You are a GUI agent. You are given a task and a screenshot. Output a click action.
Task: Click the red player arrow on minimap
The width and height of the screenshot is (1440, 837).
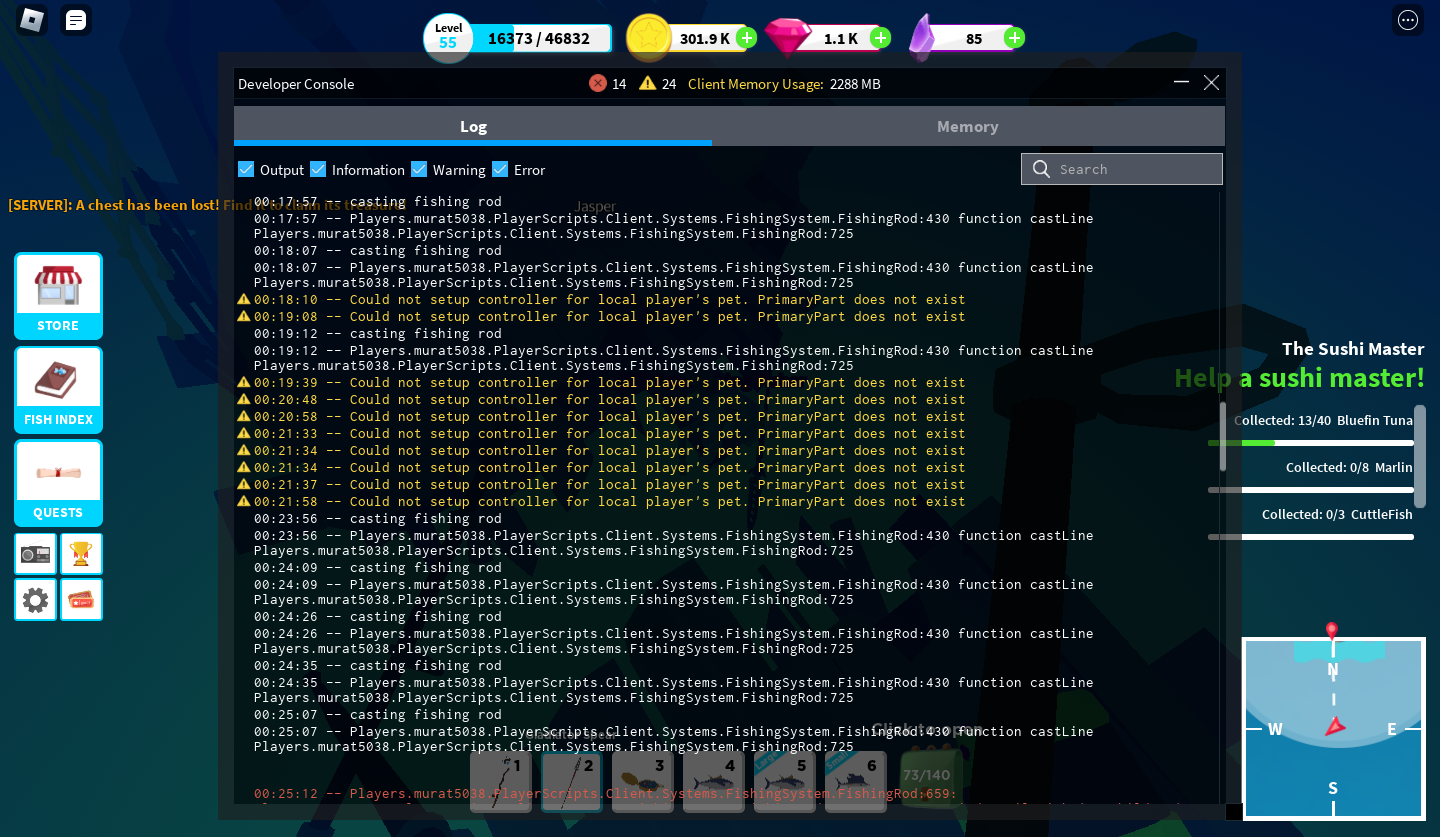[1335, 727]
